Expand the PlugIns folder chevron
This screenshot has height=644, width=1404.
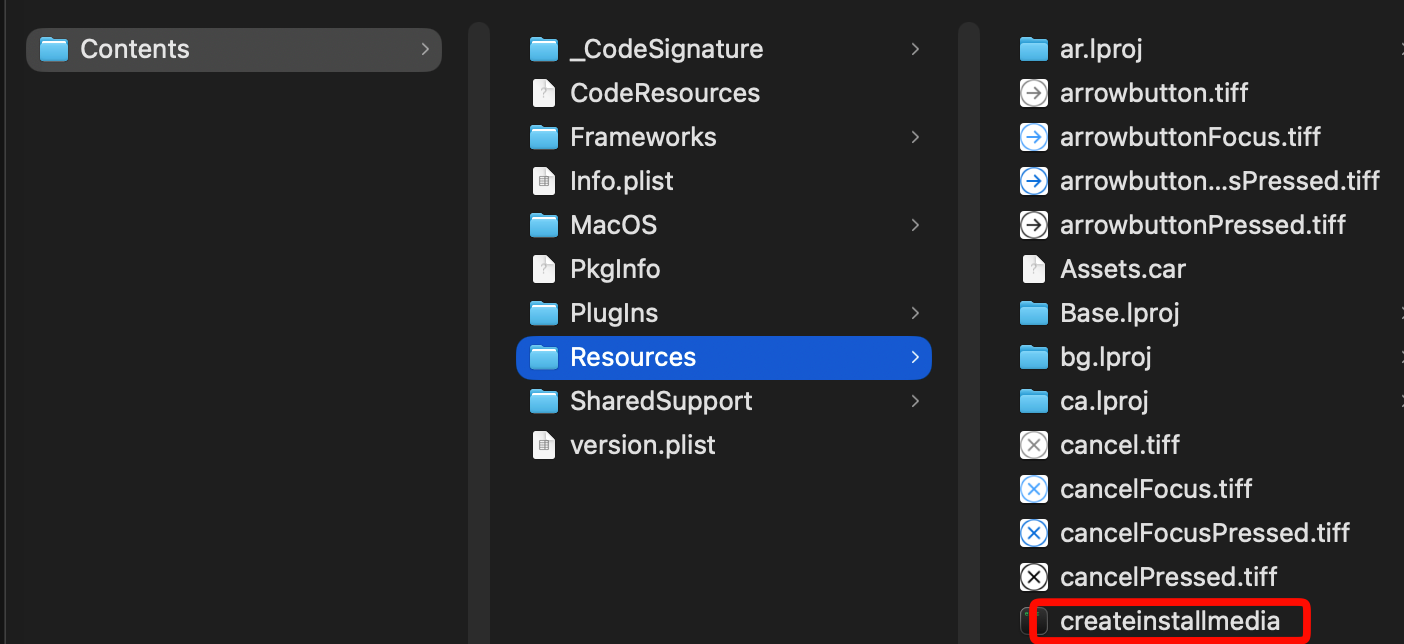(915, 313)
